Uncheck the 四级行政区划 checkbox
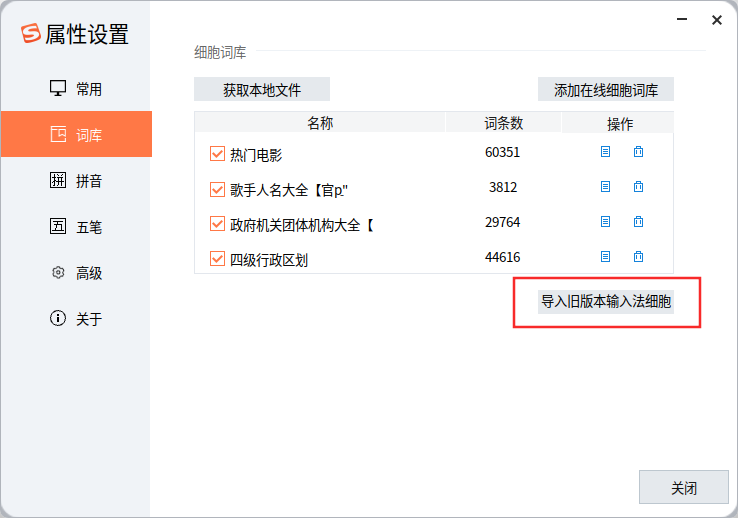Image resolution: width=738 pixels, height=518 pixels. tap(217, 258)
